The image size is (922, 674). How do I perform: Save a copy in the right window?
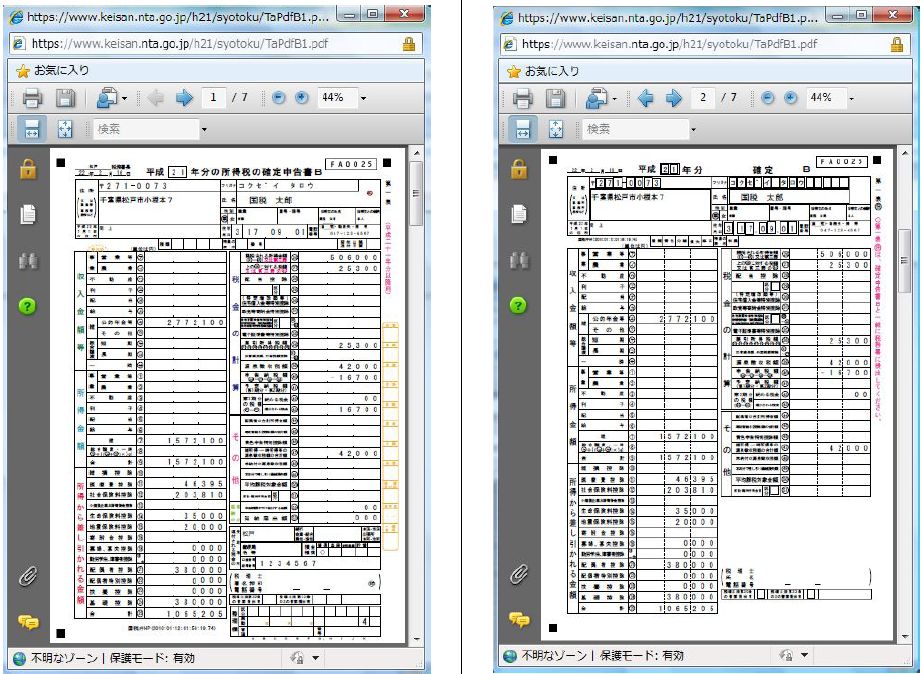pyautogui.click(x=555, y=98)
